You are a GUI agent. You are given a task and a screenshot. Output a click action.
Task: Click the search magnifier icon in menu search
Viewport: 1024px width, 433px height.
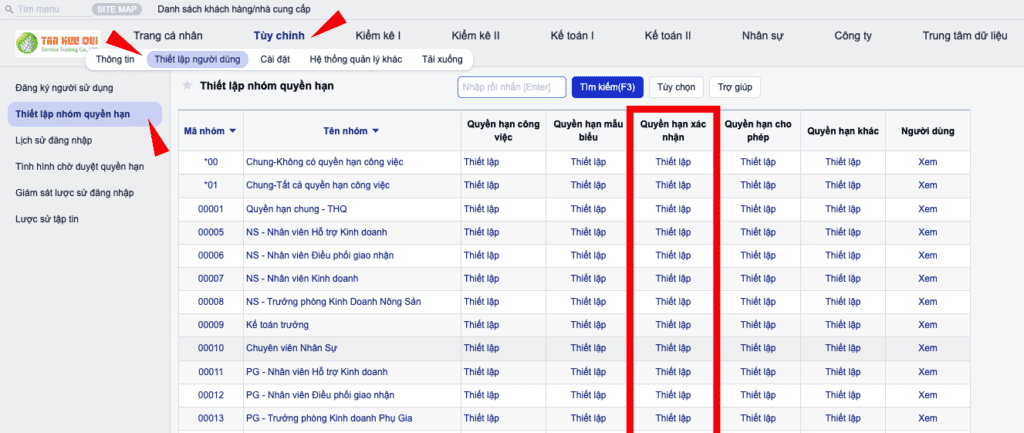(x=9, y=9)
